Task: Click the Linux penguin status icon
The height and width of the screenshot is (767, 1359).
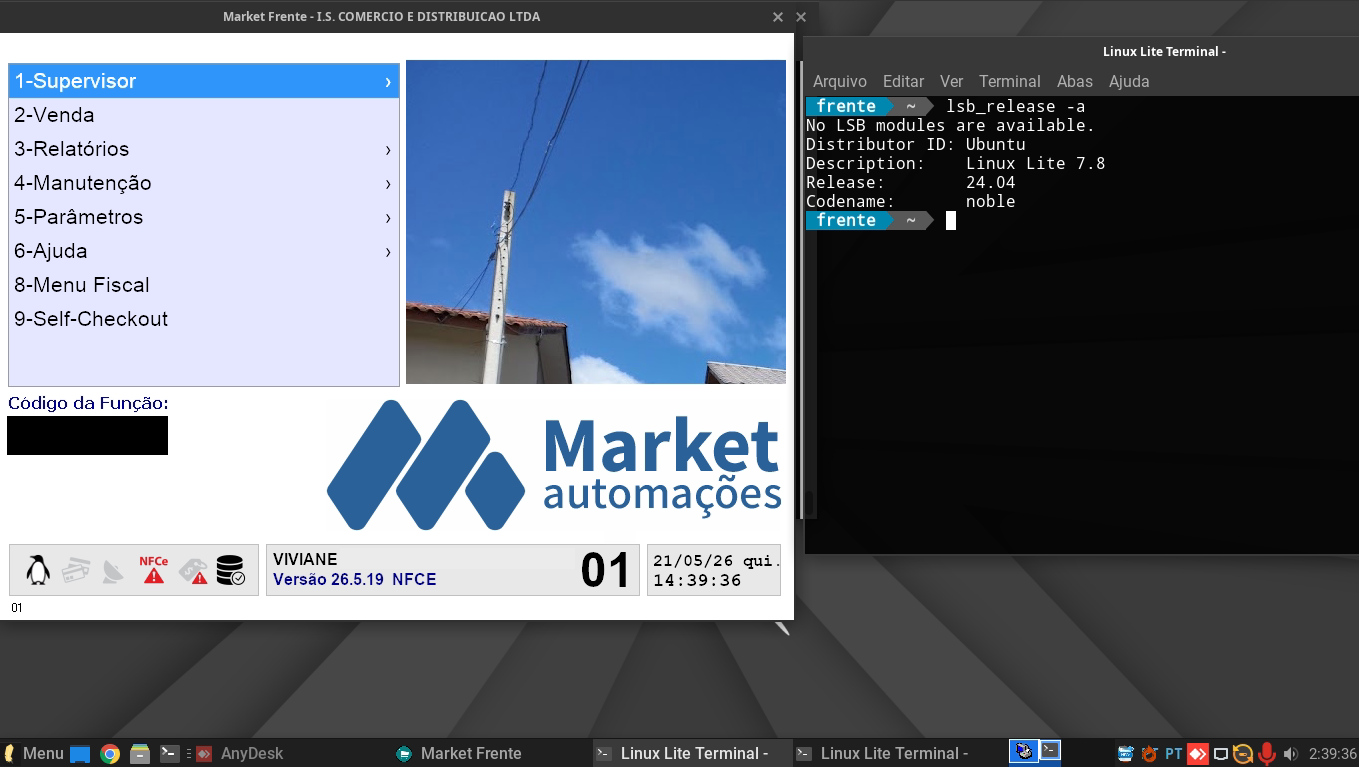Action: pyautogui.click(x=38, y=570)
